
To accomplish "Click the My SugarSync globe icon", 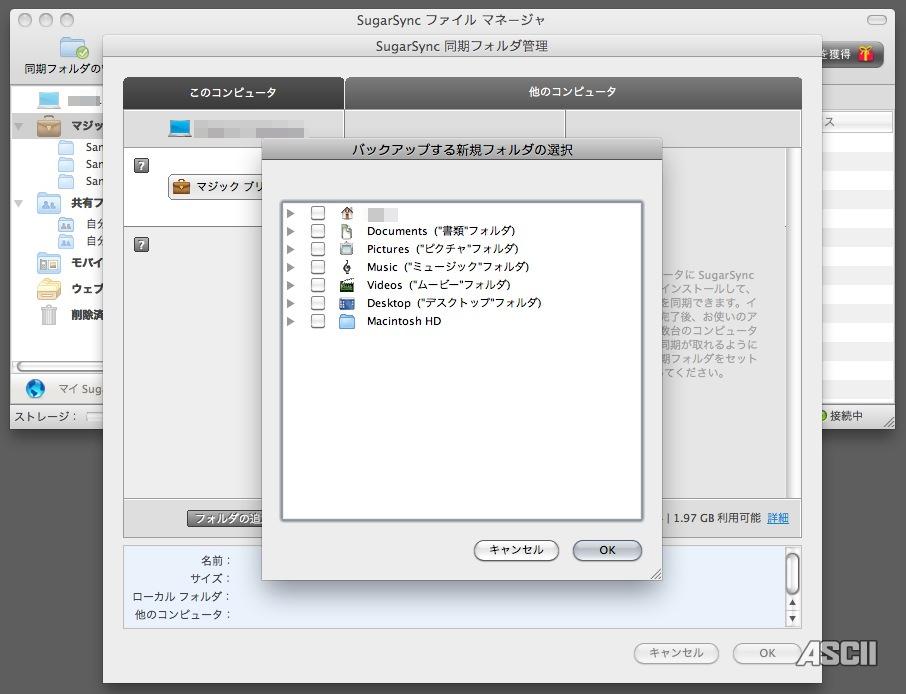I will tap(35, 388).
